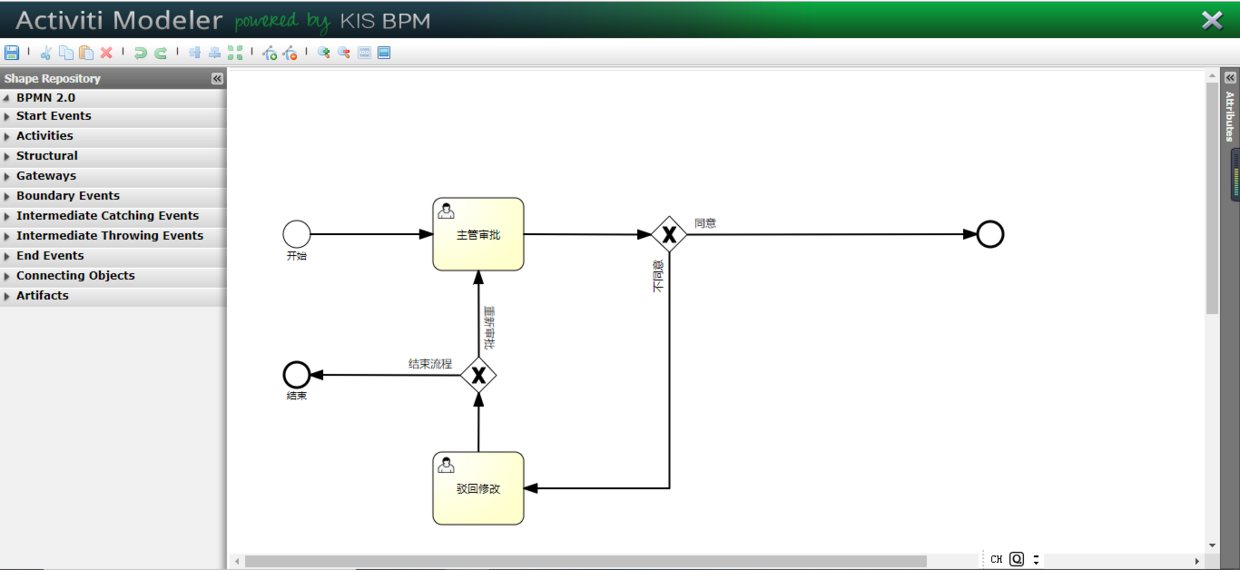Undo the last action

[x=140, y=53]
